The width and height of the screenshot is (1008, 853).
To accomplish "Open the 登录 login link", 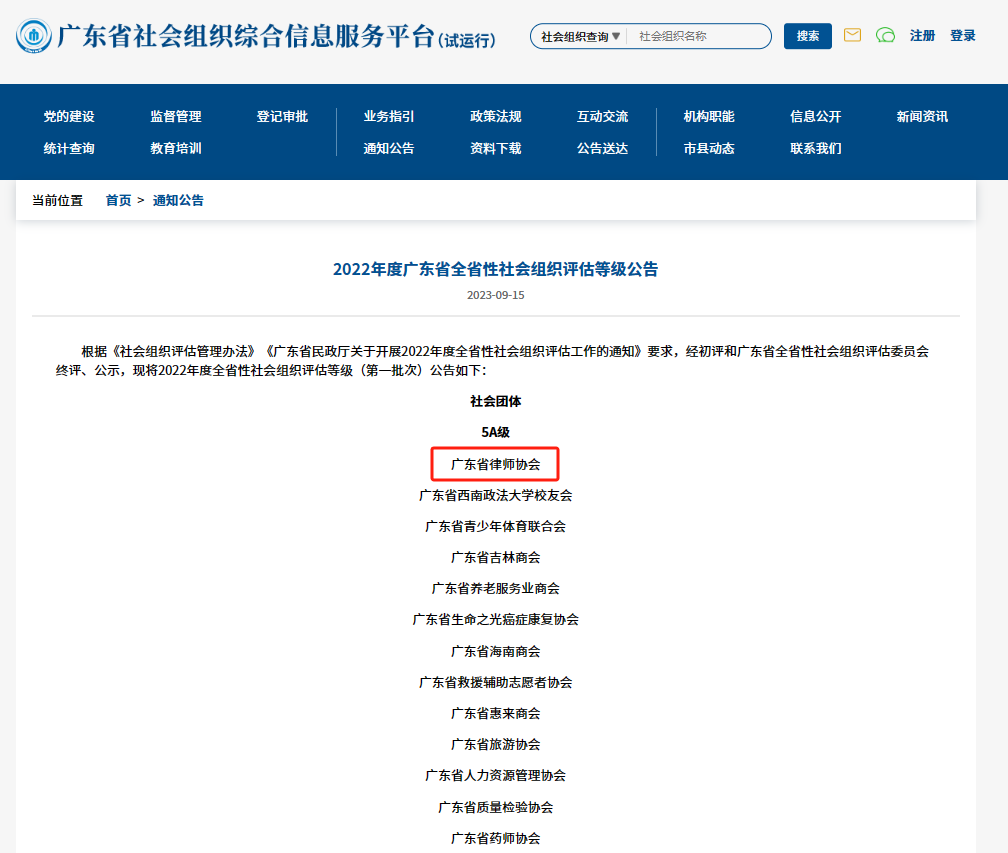I will point(962,35).
